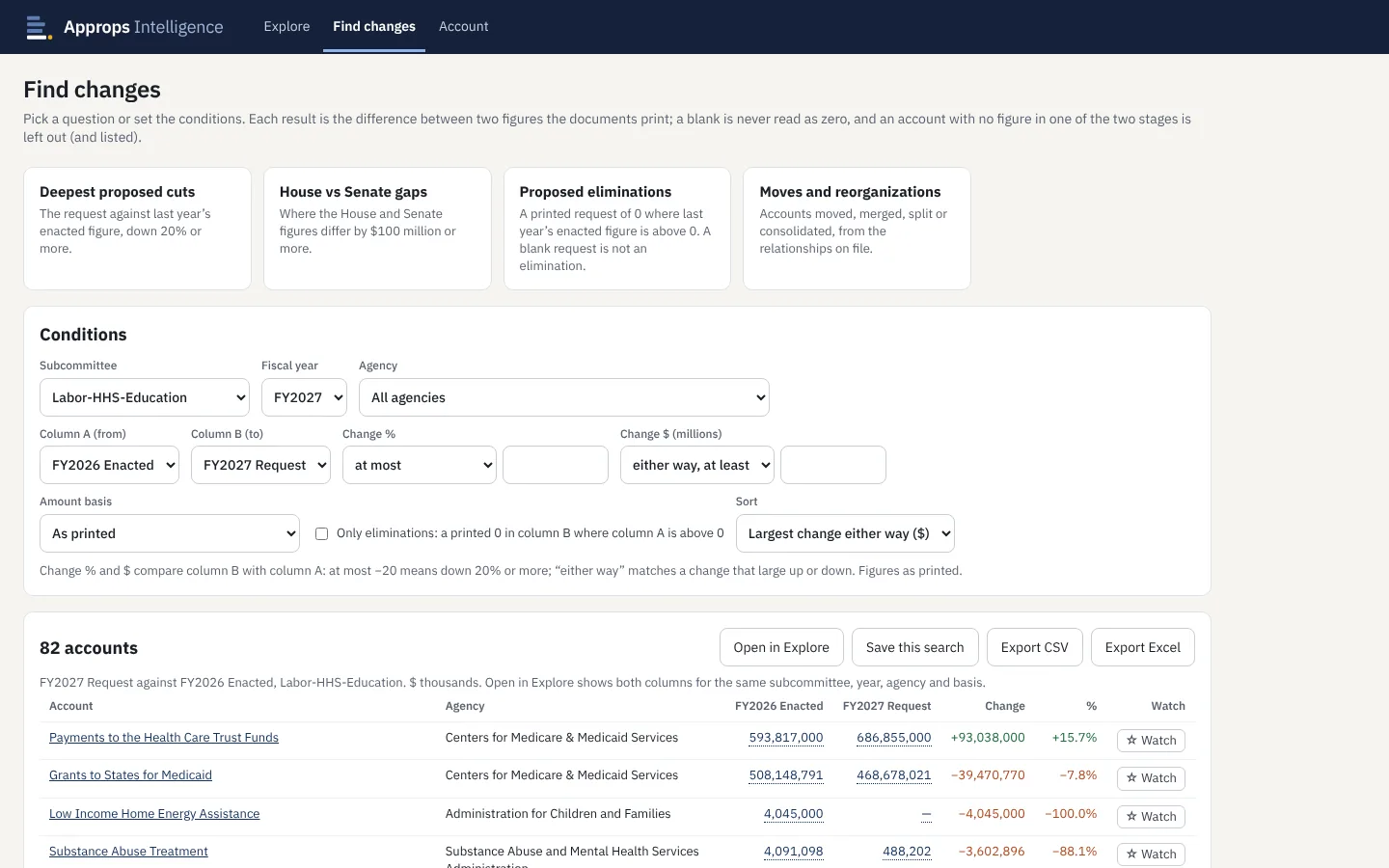Open the Change % condition dropdown
1389x868 pixels.
[x=420, y=465]
